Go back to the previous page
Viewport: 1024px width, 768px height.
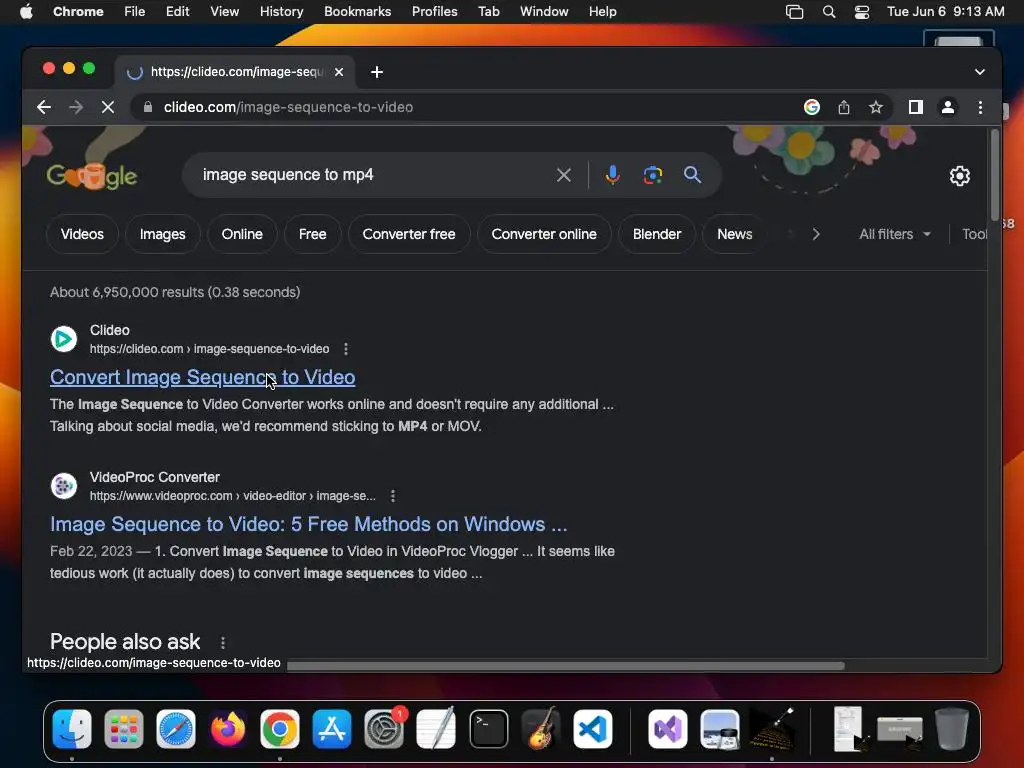pos(44,107)
